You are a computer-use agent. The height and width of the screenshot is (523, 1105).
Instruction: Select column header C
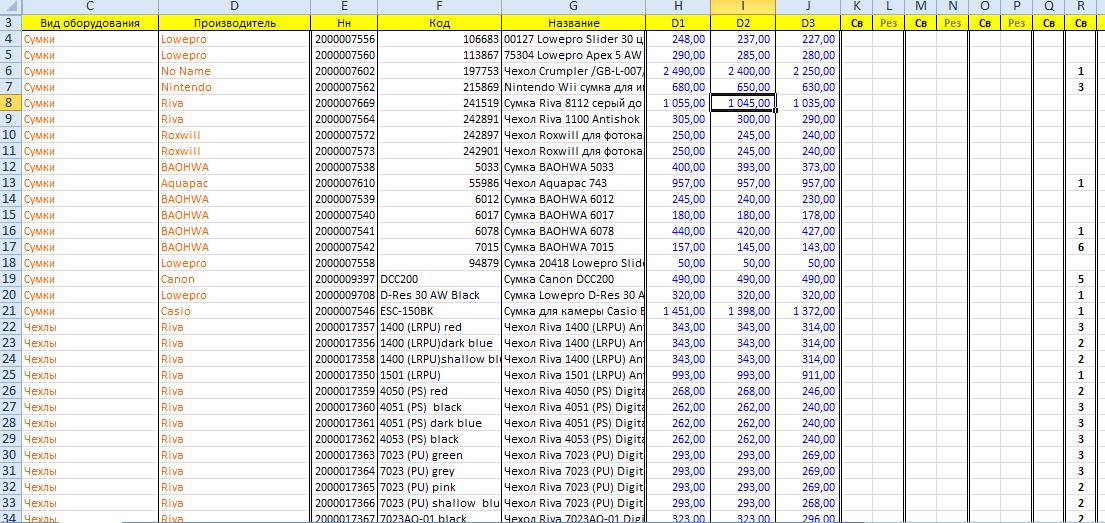(89, 6)
